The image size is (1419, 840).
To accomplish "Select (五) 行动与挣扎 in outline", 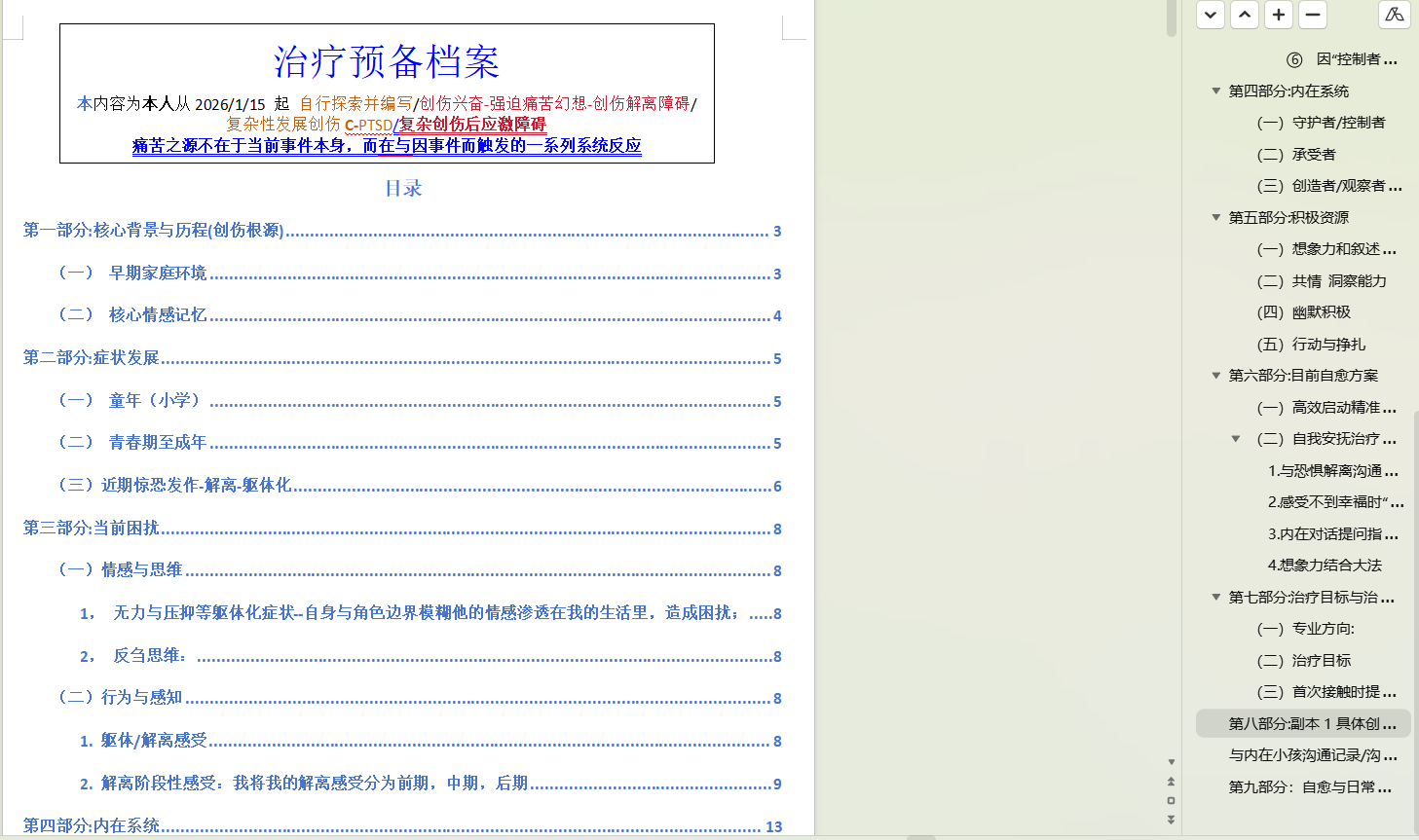I will tap(1311, 344).
